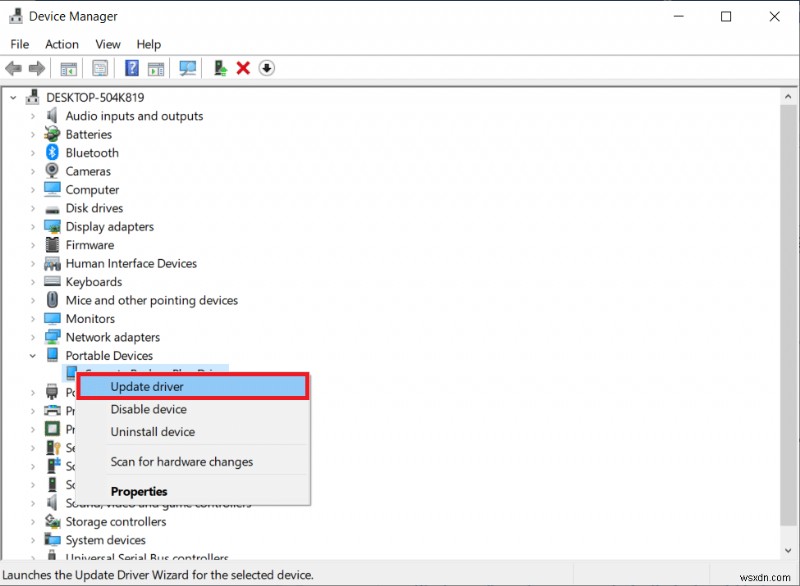Expand the System devices category

click(33, 540)
